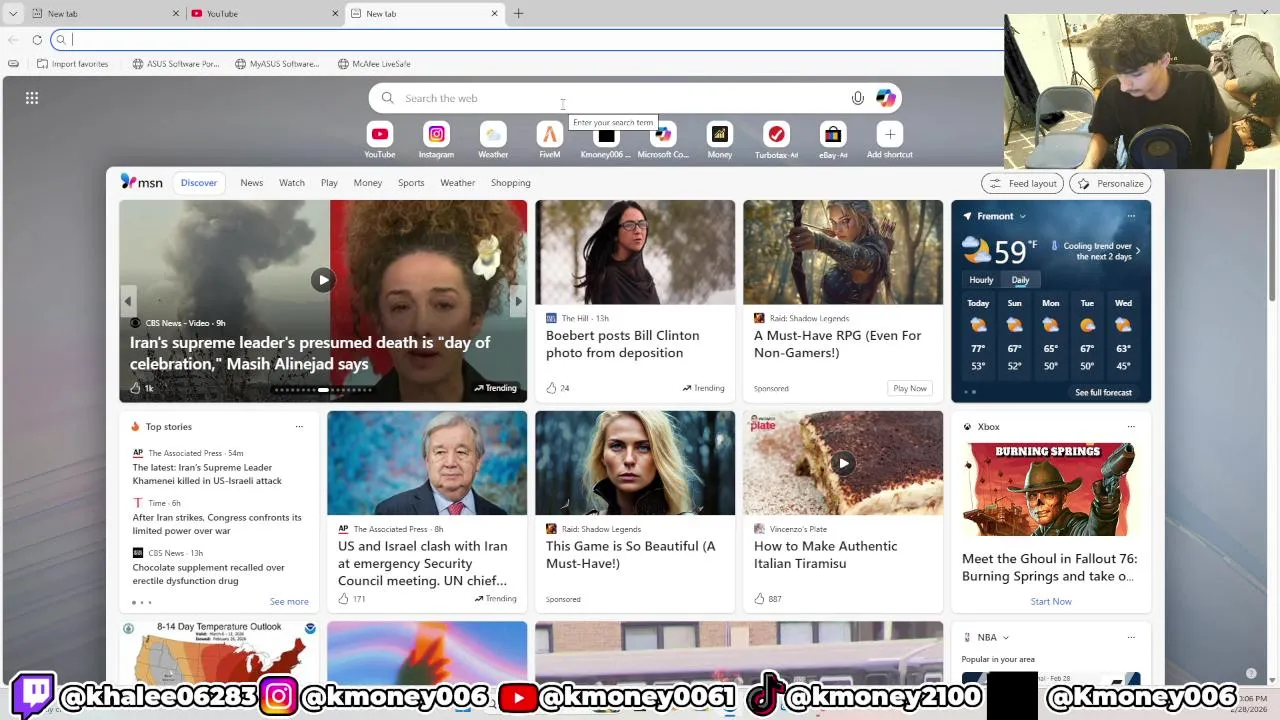Open the YouTube quick link shortcut
The height and width of the screenshot is (720, 1280).
pos(379,134)
